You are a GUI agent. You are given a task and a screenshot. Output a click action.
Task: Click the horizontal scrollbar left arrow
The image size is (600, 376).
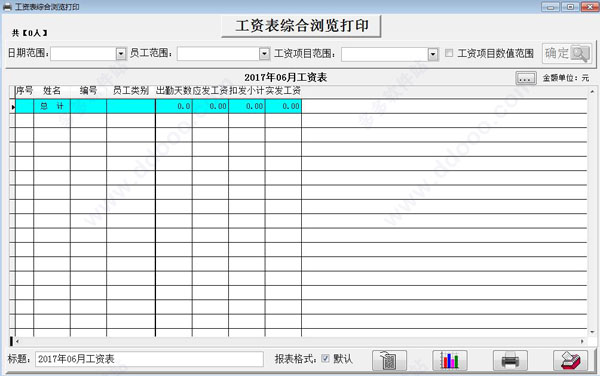[18, 341]
